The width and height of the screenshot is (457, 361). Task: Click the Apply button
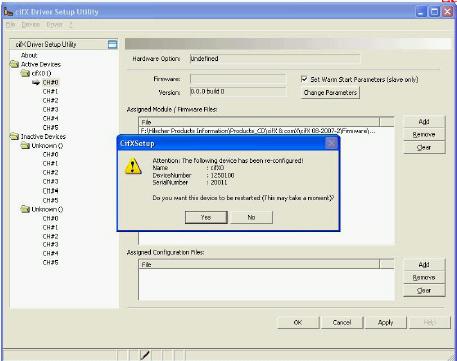(386, 322)
